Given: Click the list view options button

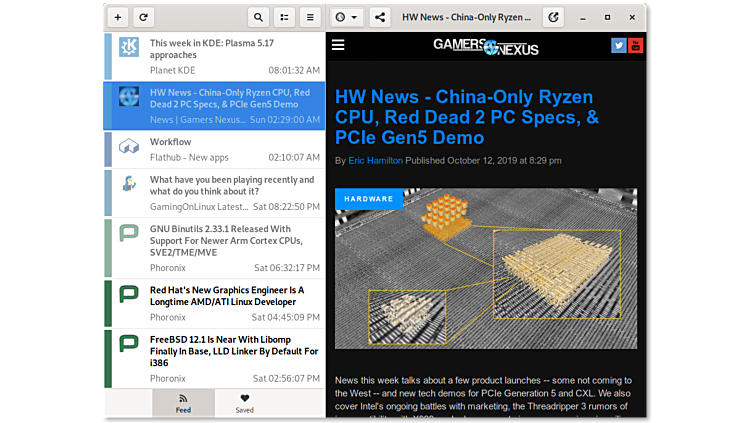Looking at the screenshot, I should coord(285,17).
